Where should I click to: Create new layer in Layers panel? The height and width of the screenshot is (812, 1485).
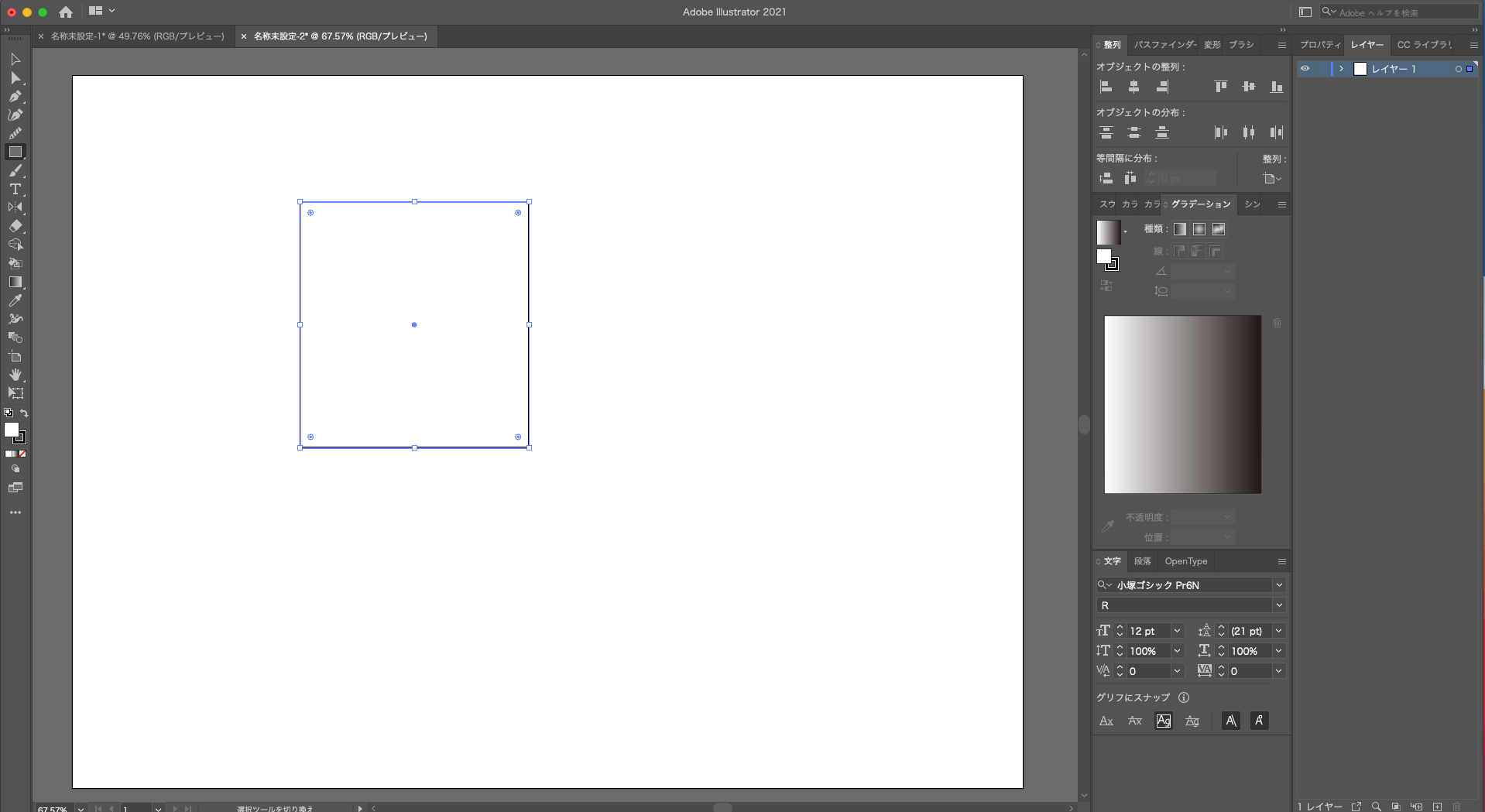(1437, 807)
